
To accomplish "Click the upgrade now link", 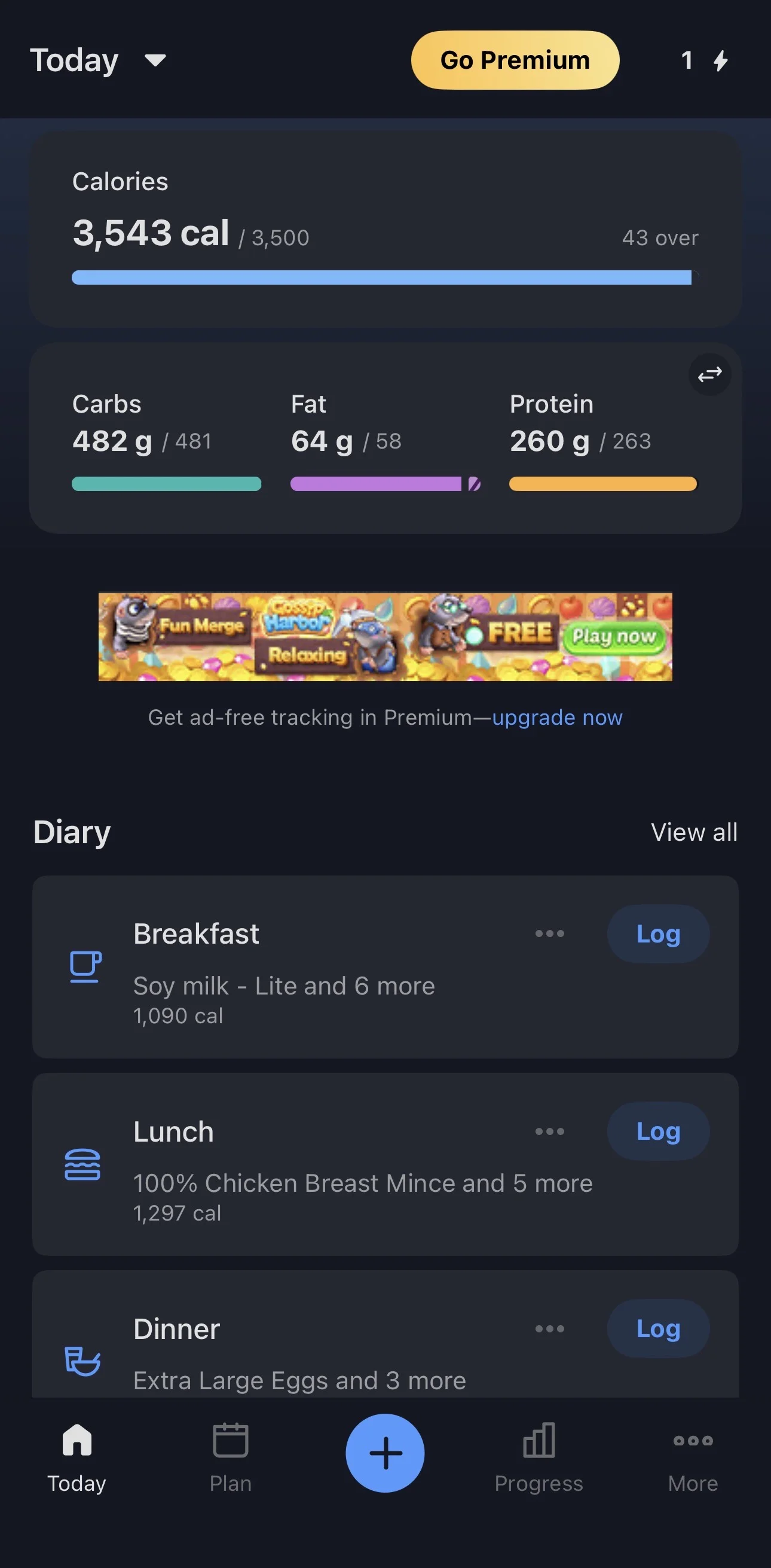I will [x=557, y=718].
